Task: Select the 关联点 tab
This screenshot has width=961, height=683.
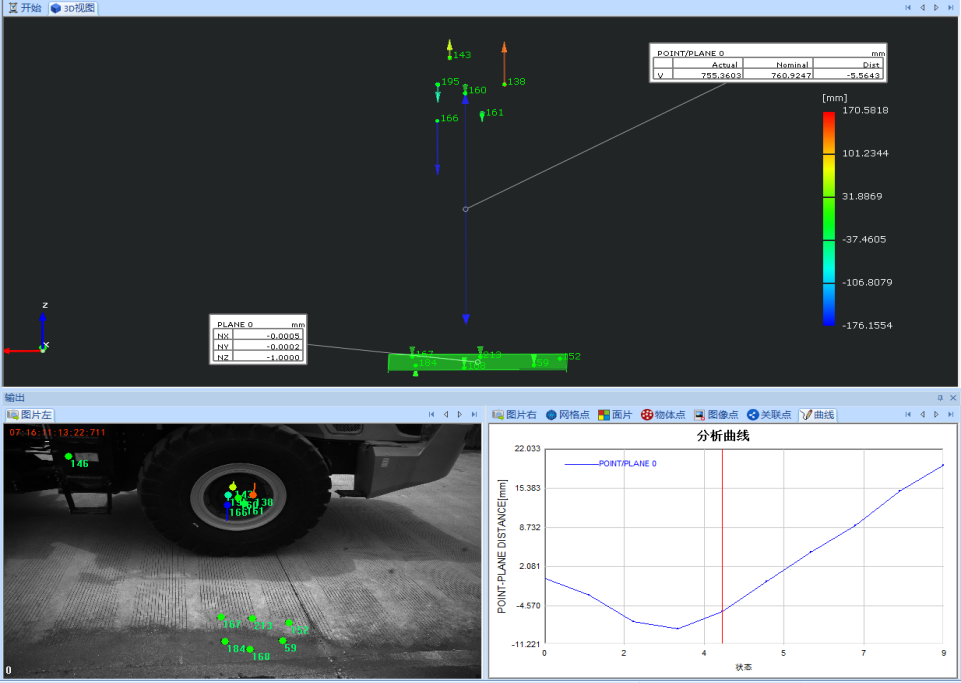Action: [769, 414]
